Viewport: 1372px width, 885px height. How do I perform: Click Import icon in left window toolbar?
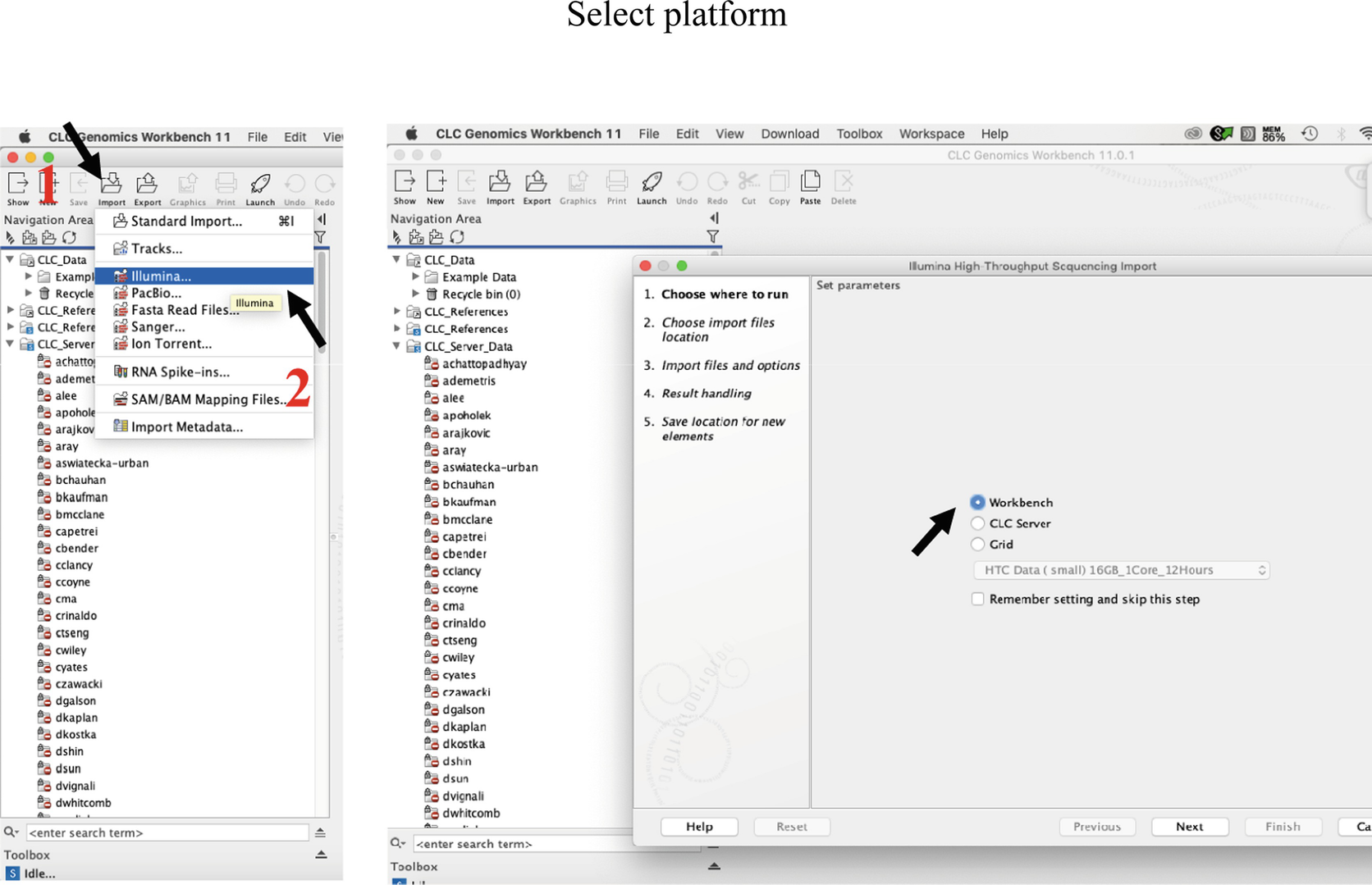[x=112, y=184]
